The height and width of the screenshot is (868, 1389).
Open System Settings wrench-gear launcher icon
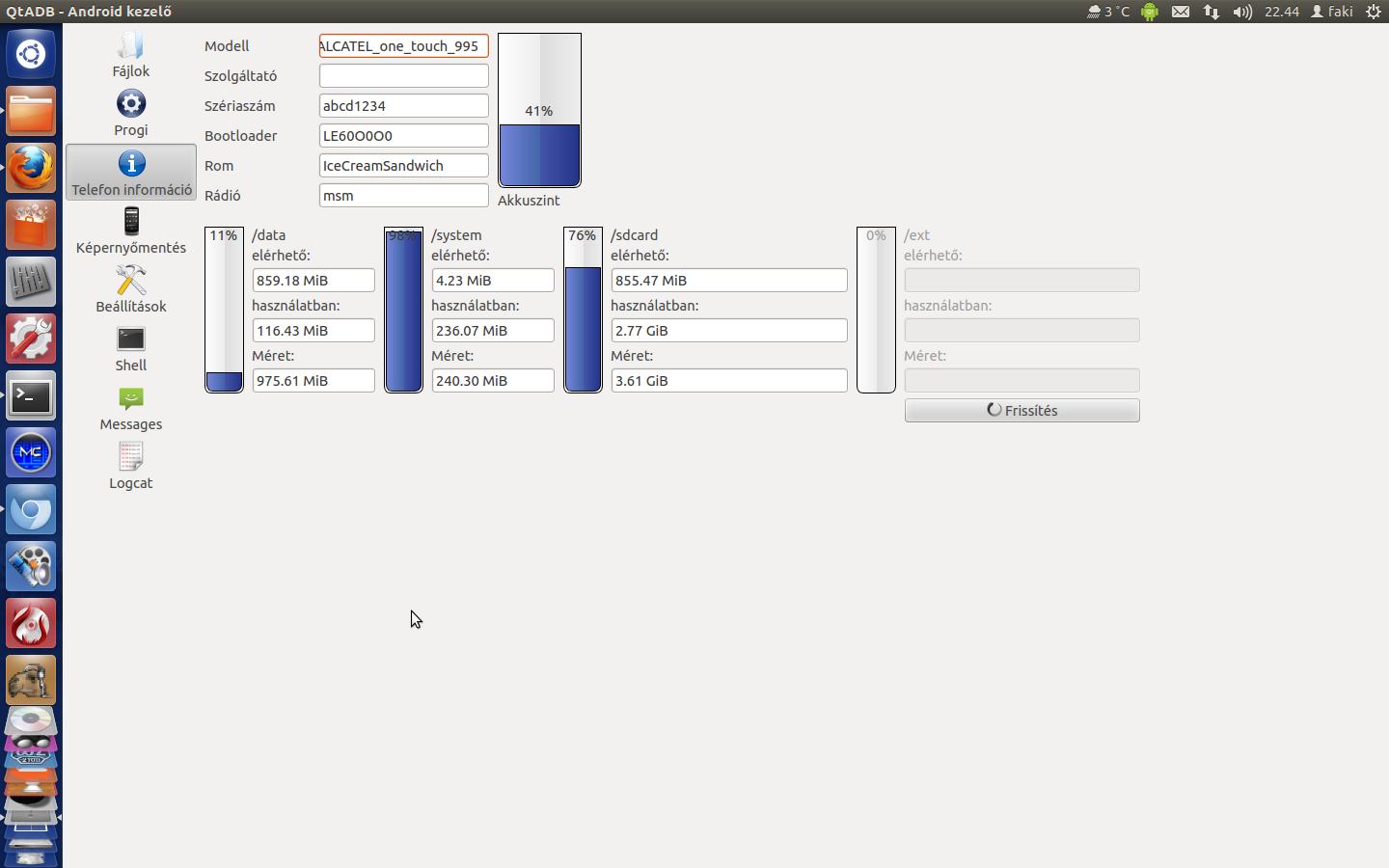pyautogui.click(x=31, y=339)
